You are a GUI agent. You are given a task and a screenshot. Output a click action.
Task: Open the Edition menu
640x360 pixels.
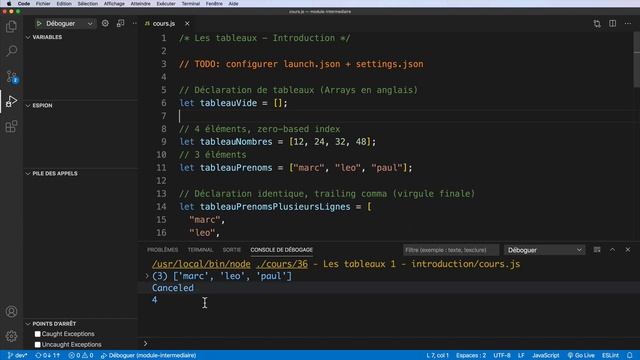point(64,4)
